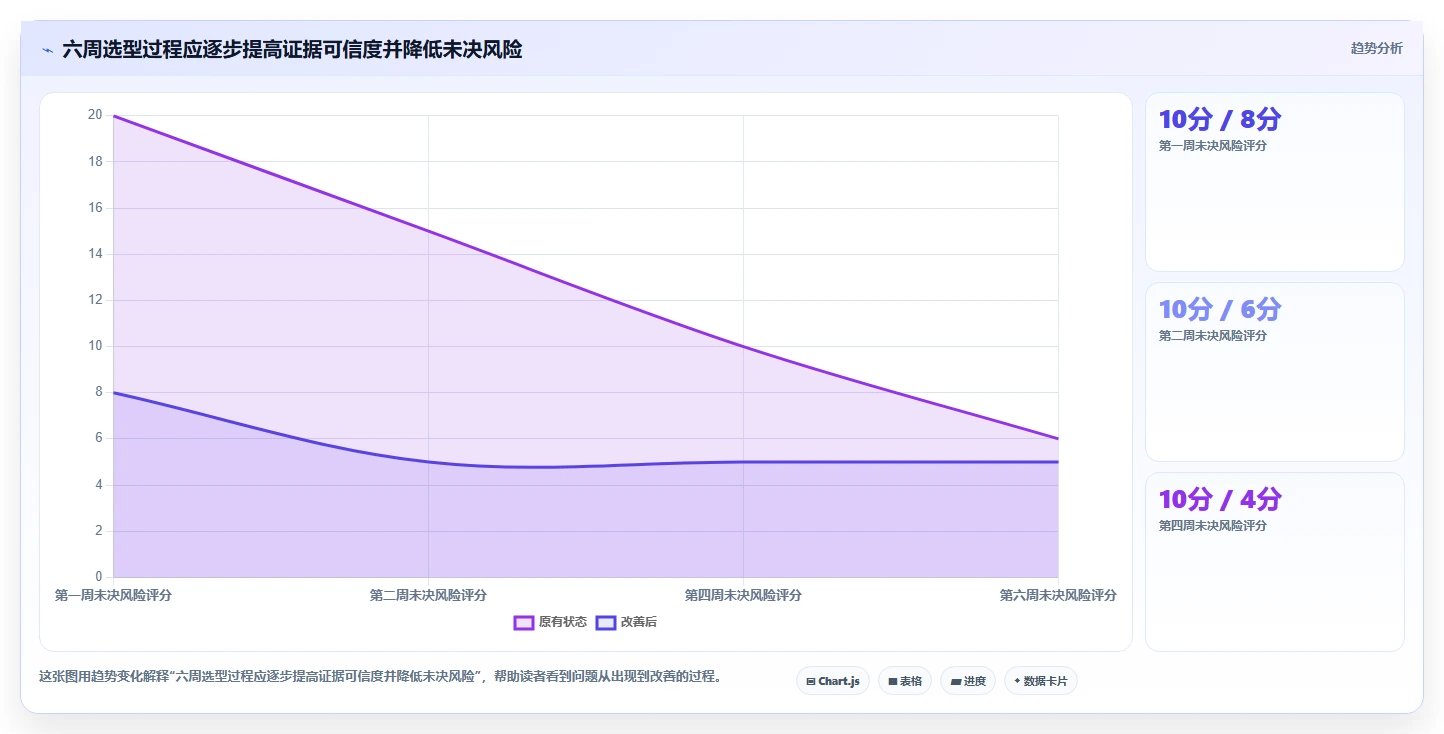Image resolution: width=1444 pixels, height=734 pixels.
Task: Click the 进度 tag
Action: tap(968, 681)
